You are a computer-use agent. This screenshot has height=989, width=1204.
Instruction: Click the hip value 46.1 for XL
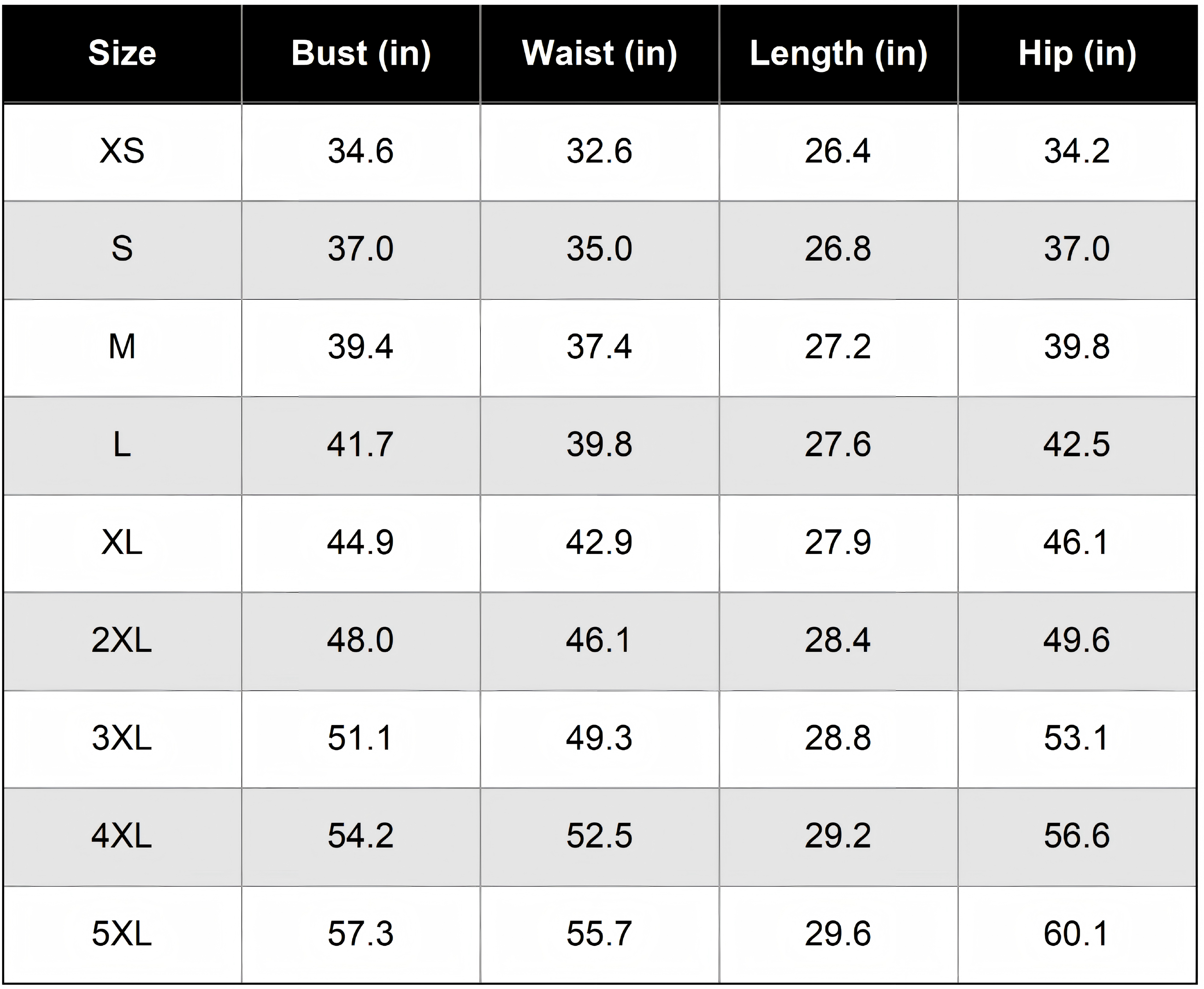point(1077,543)
